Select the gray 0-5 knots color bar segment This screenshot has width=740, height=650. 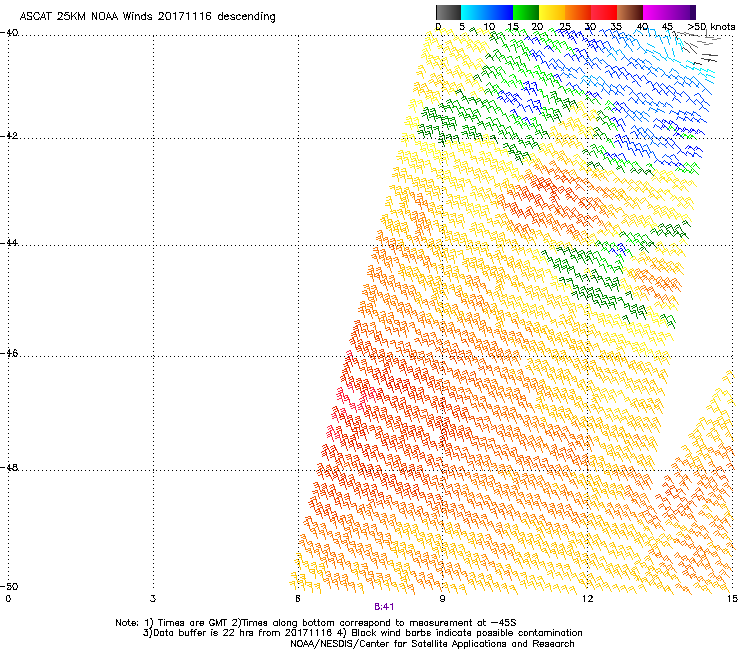point(448,12)
